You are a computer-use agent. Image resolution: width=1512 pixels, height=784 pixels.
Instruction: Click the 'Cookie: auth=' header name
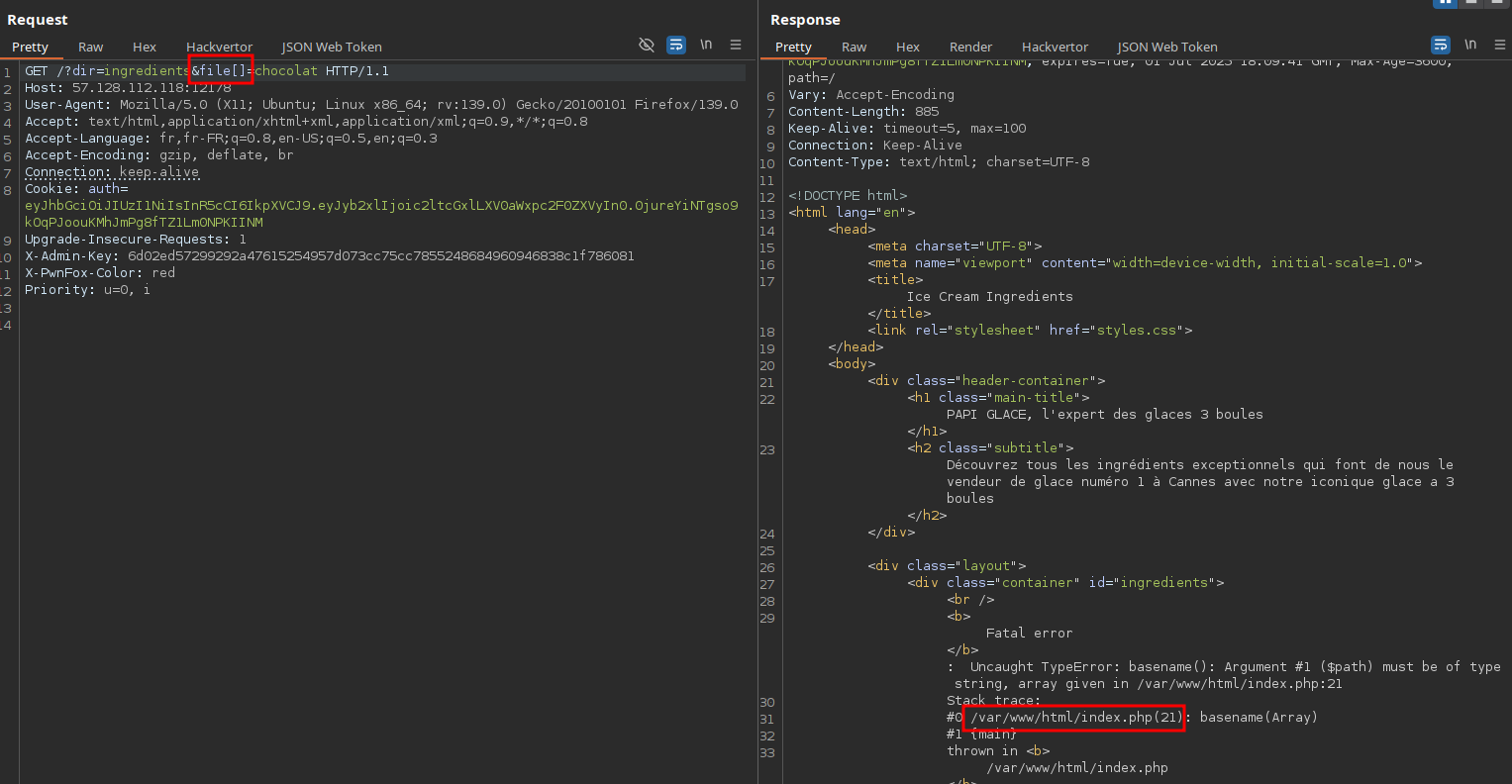pyautogui.click(x=76, y=189)
